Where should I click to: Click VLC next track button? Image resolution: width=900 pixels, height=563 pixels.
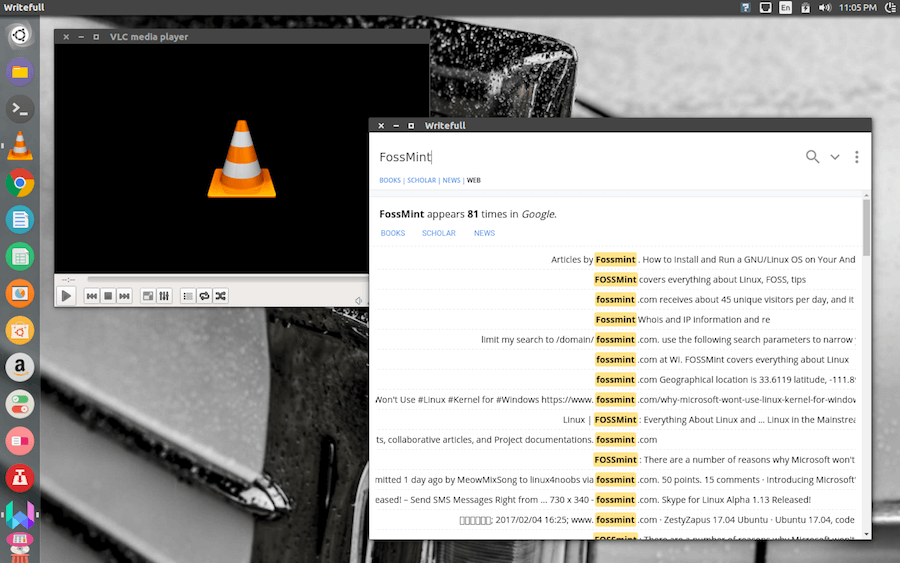[x=124, y=296]
